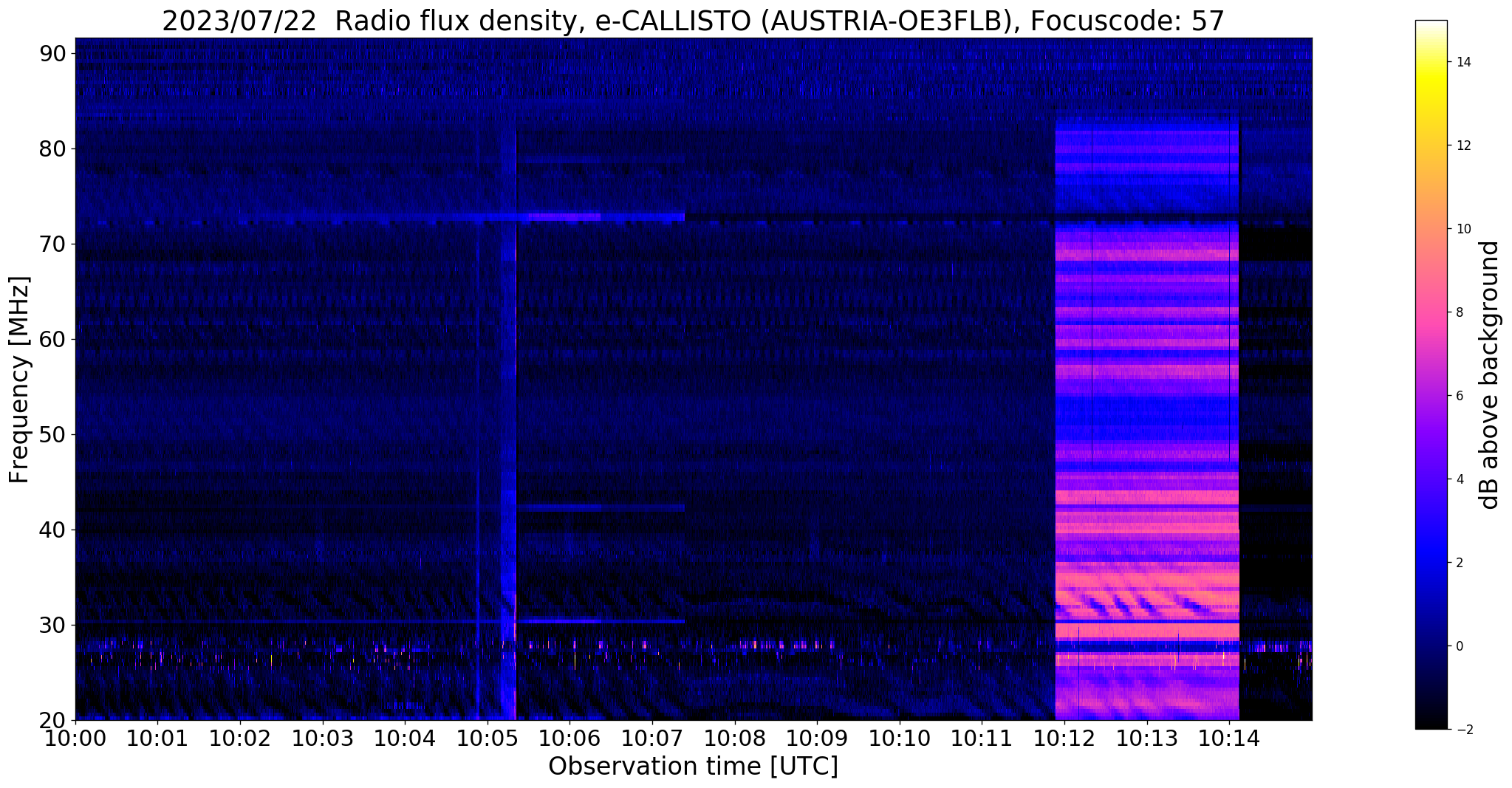Click the 70 MHz frequency tick label
This screenshot has width=1512, height=788.
coord(54,244)
